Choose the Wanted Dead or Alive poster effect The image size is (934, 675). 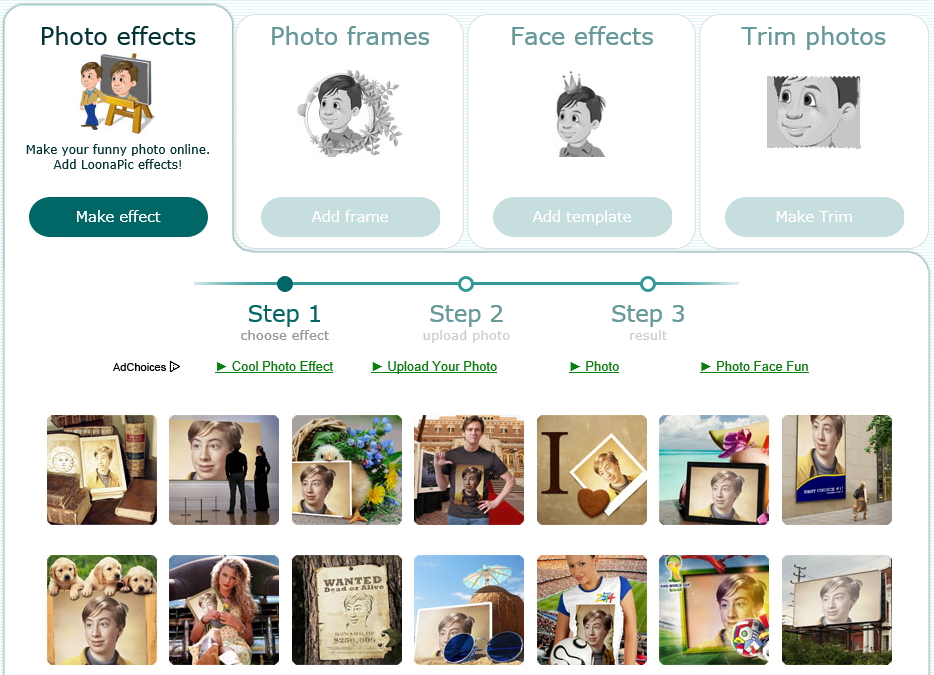[347, 610]
